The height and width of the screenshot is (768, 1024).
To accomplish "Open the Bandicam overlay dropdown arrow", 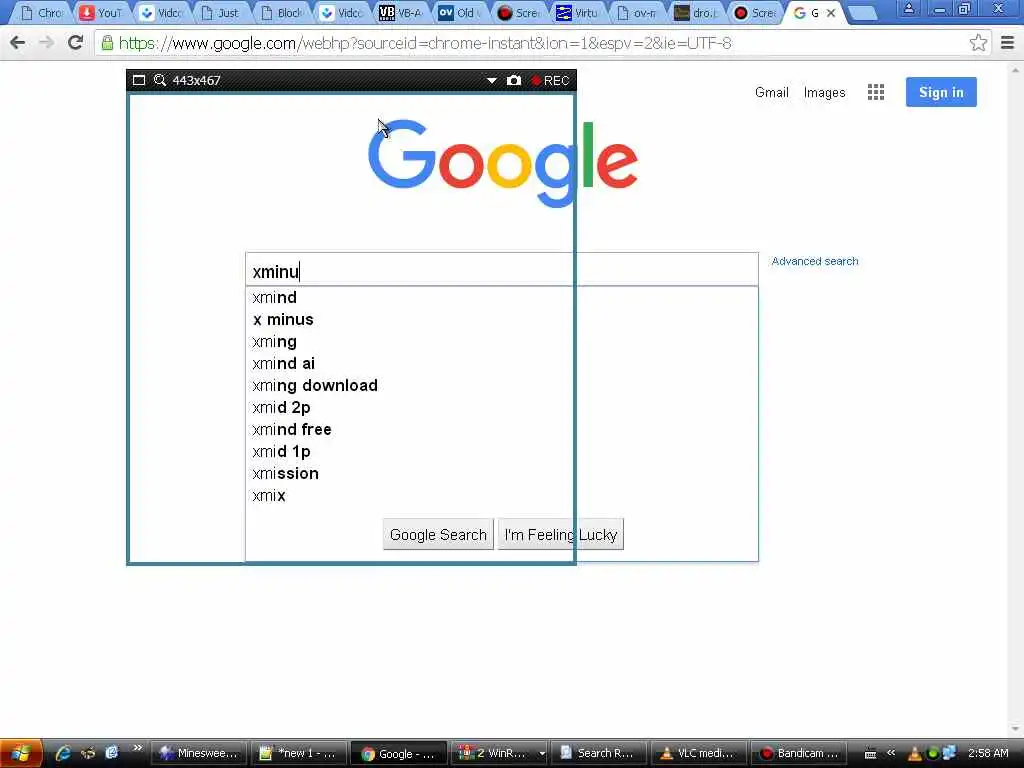I will click(x=492, y=81).
